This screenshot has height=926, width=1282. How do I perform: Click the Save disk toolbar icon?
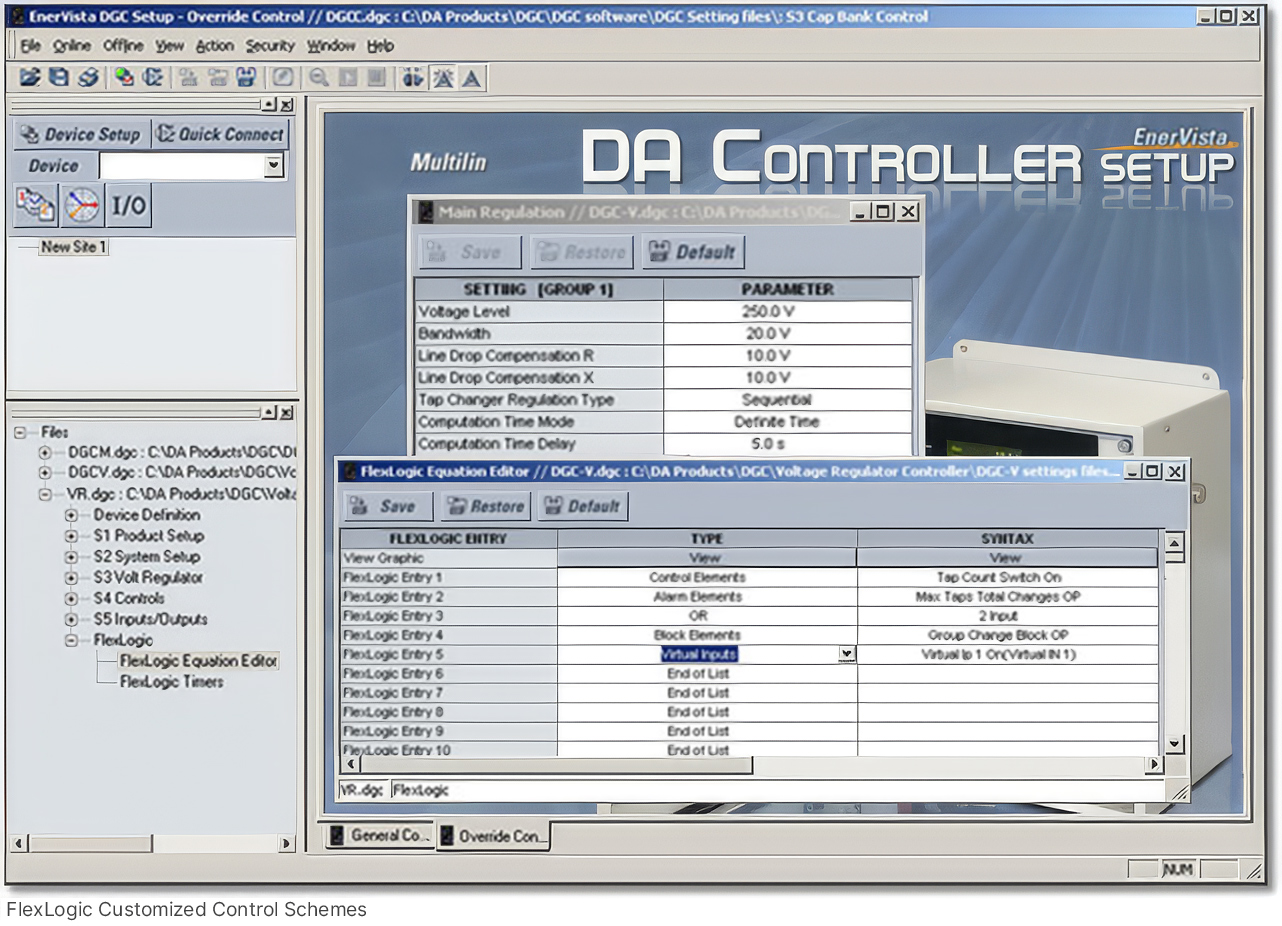[x=60, y=77]
